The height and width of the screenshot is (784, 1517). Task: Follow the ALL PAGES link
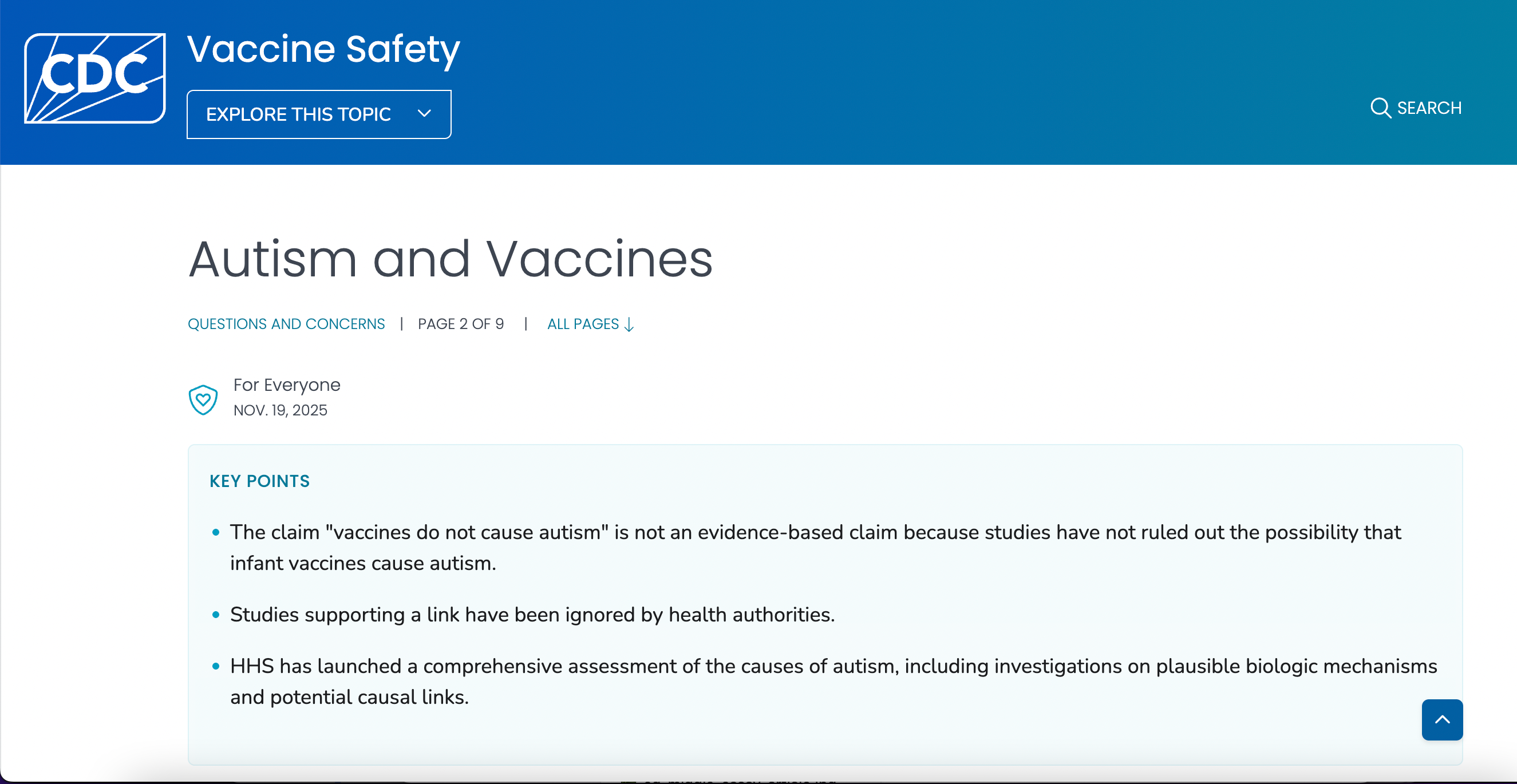coord(583,324)
